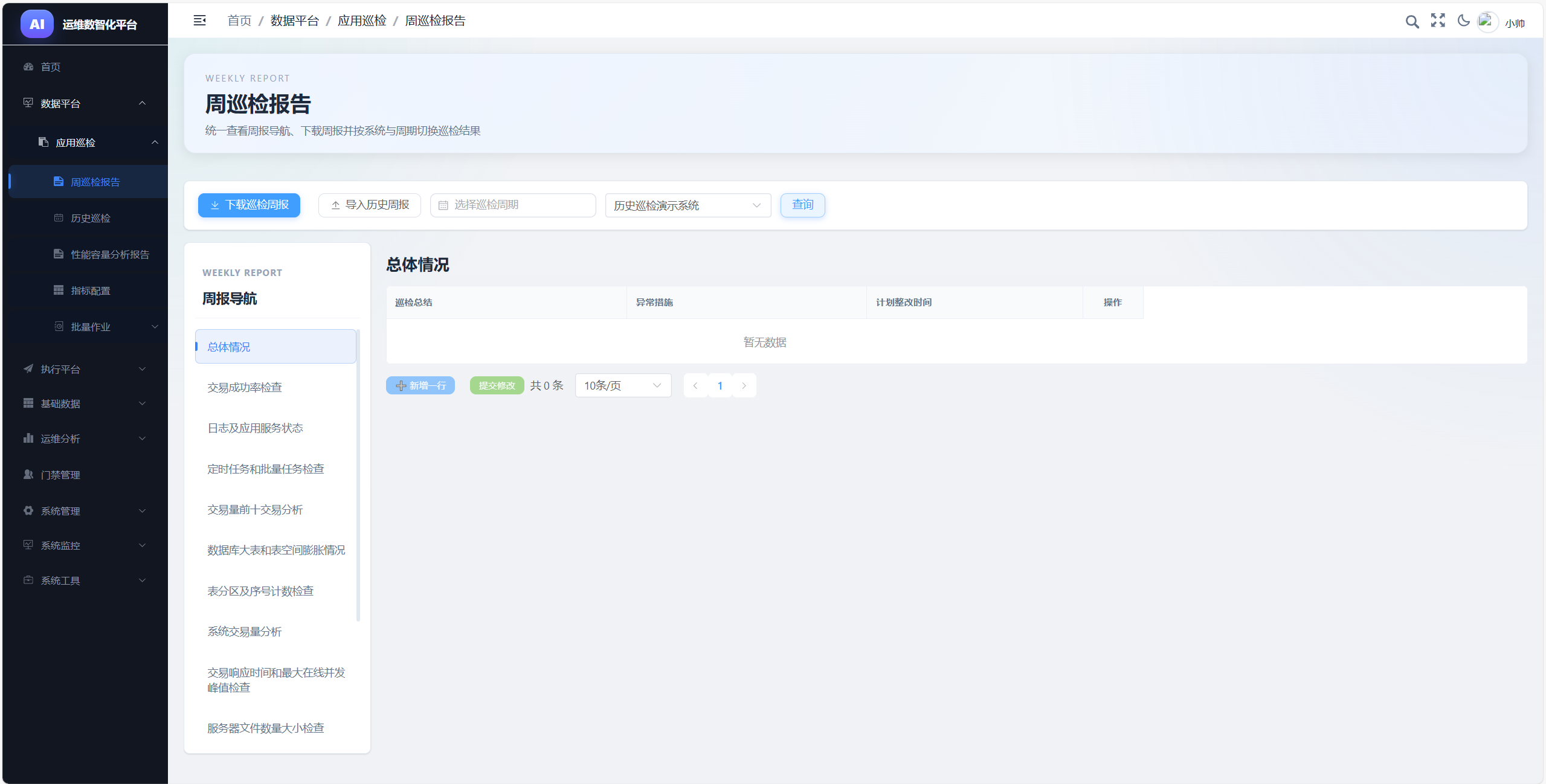This screenshot has width=1546, height=784.
Task: Select 表分区及序号计数检查 navigation item
Action: click(275, 591)
